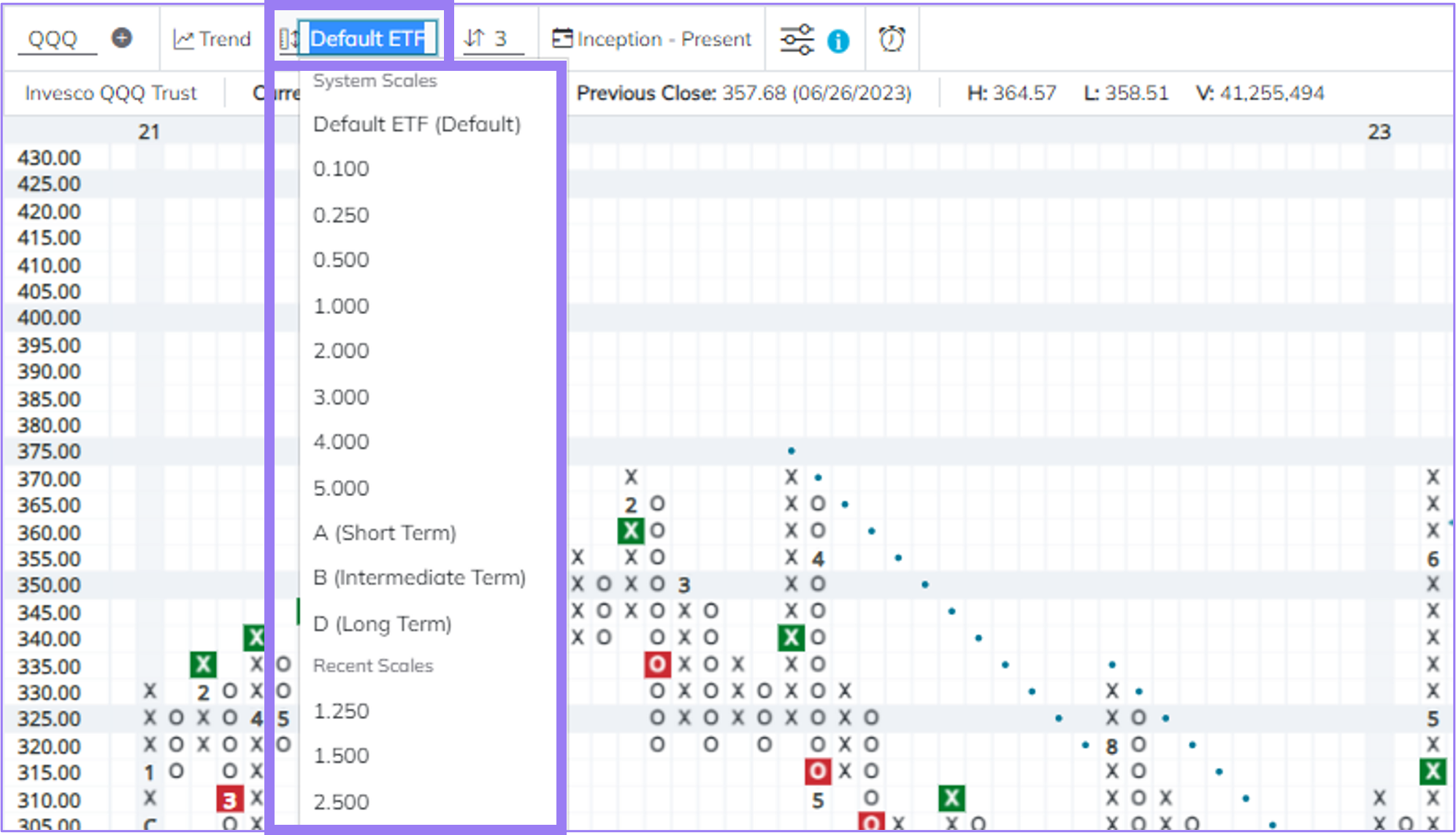This screenshot has width=1456, height=835.
Task: Open the Trend chart view
Action: tap(212, 39)
